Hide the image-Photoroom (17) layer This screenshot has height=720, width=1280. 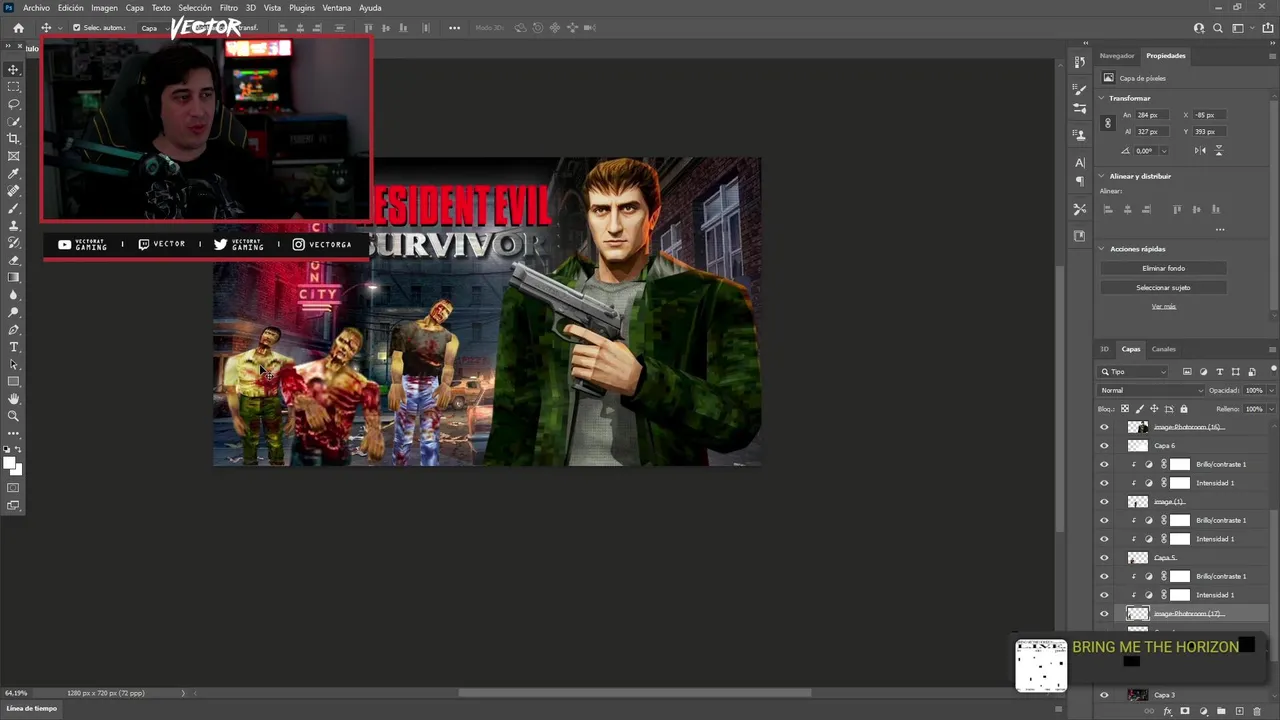[1104, 614]
